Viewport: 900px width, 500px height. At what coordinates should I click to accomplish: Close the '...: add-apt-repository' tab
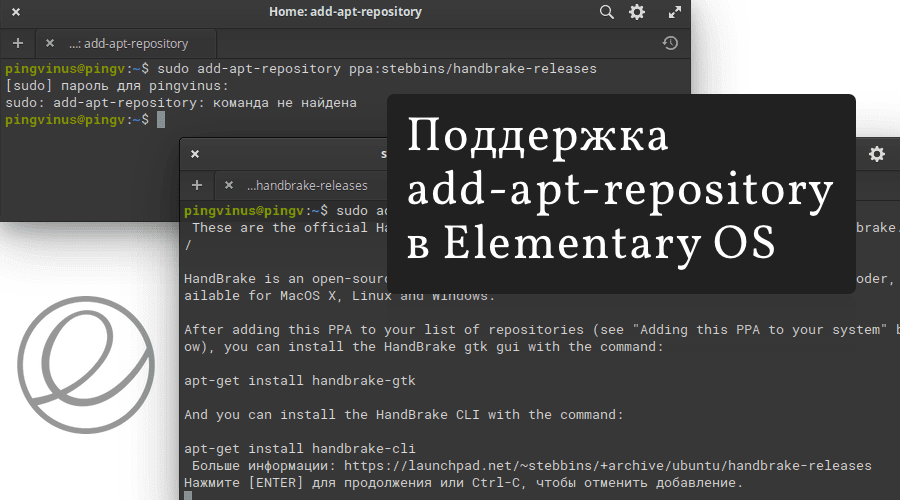(x=50, y=43)
